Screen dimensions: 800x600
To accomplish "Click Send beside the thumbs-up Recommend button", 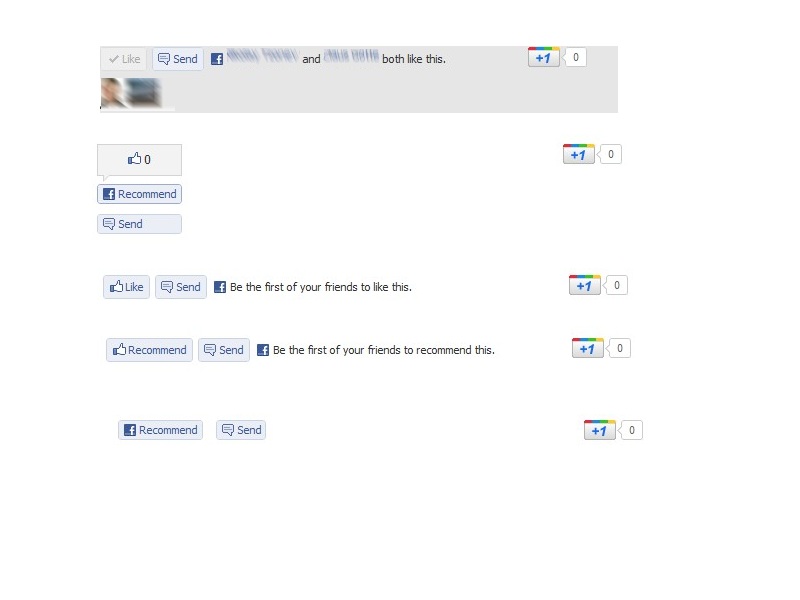I will click(x=224, y=350).
